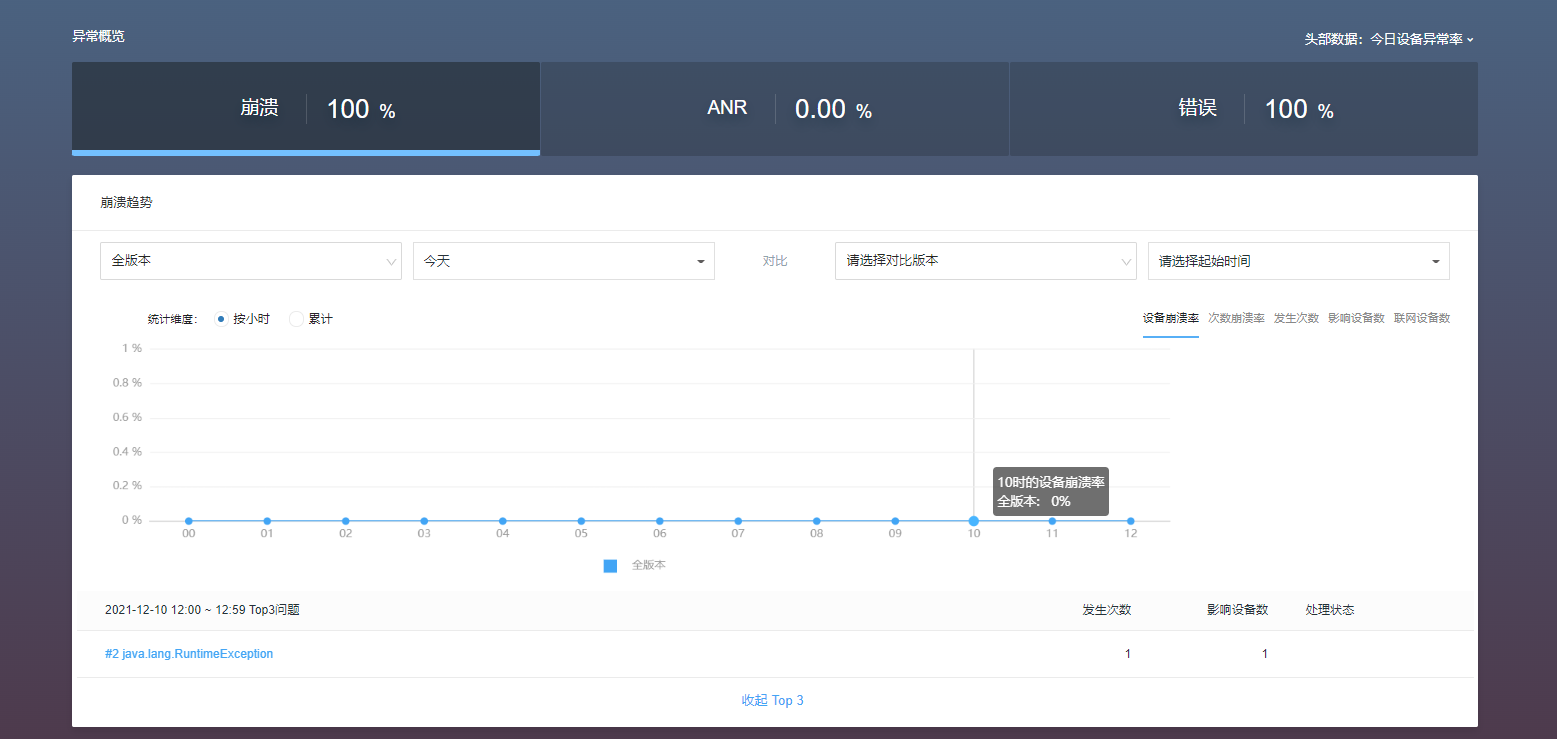Collapse the Top 3 issues list
This screenshot has width=1557, height=739.
tap(773, 700)
